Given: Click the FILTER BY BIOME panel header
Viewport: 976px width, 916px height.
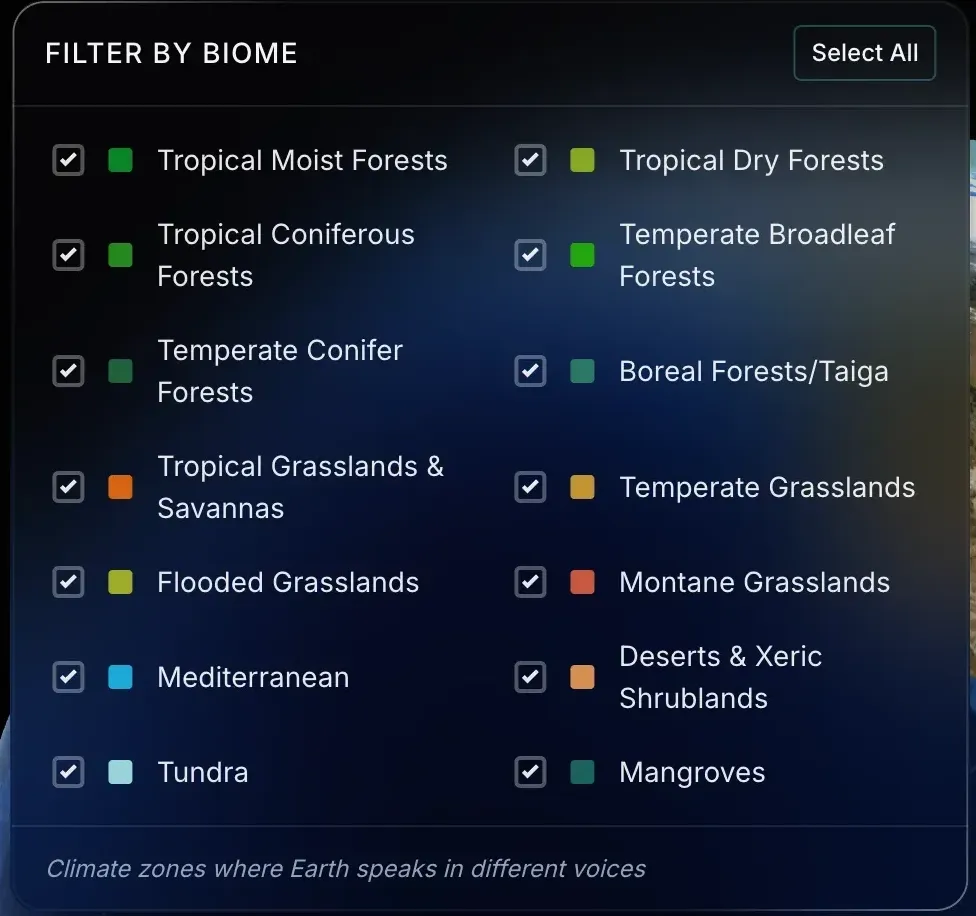Looking at the screenshot, I should [170, 53].
